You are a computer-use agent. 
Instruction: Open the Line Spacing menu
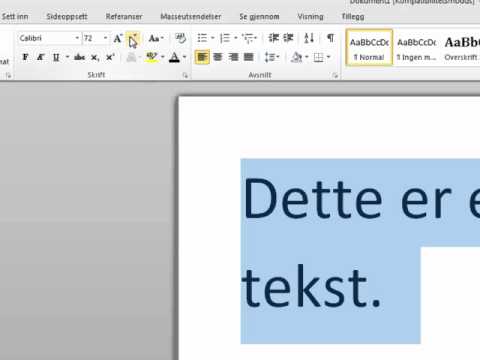[x=272, y=57]
